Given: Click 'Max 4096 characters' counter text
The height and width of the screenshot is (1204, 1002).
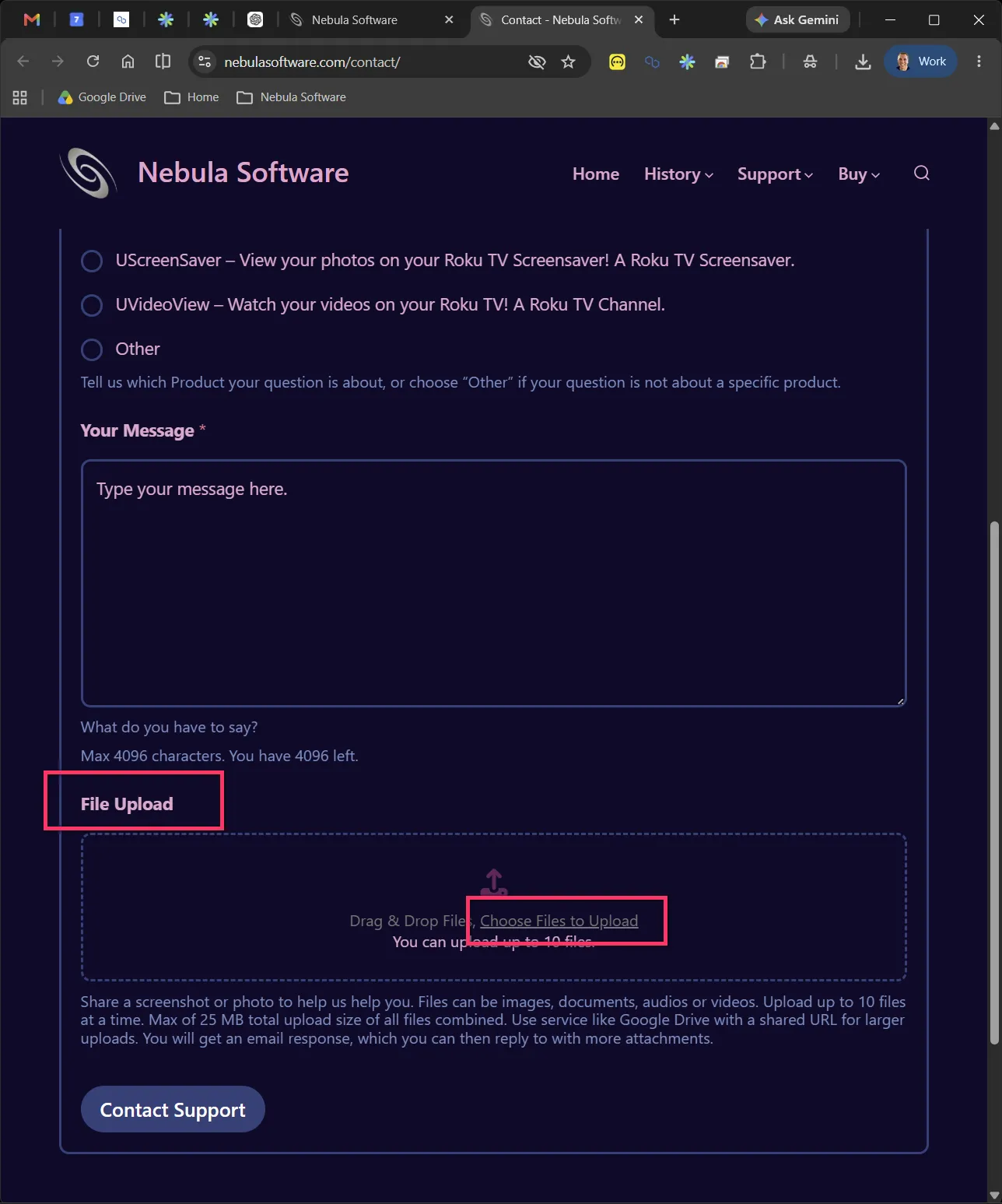Looking at the screenshot, I should coord(219,756).
